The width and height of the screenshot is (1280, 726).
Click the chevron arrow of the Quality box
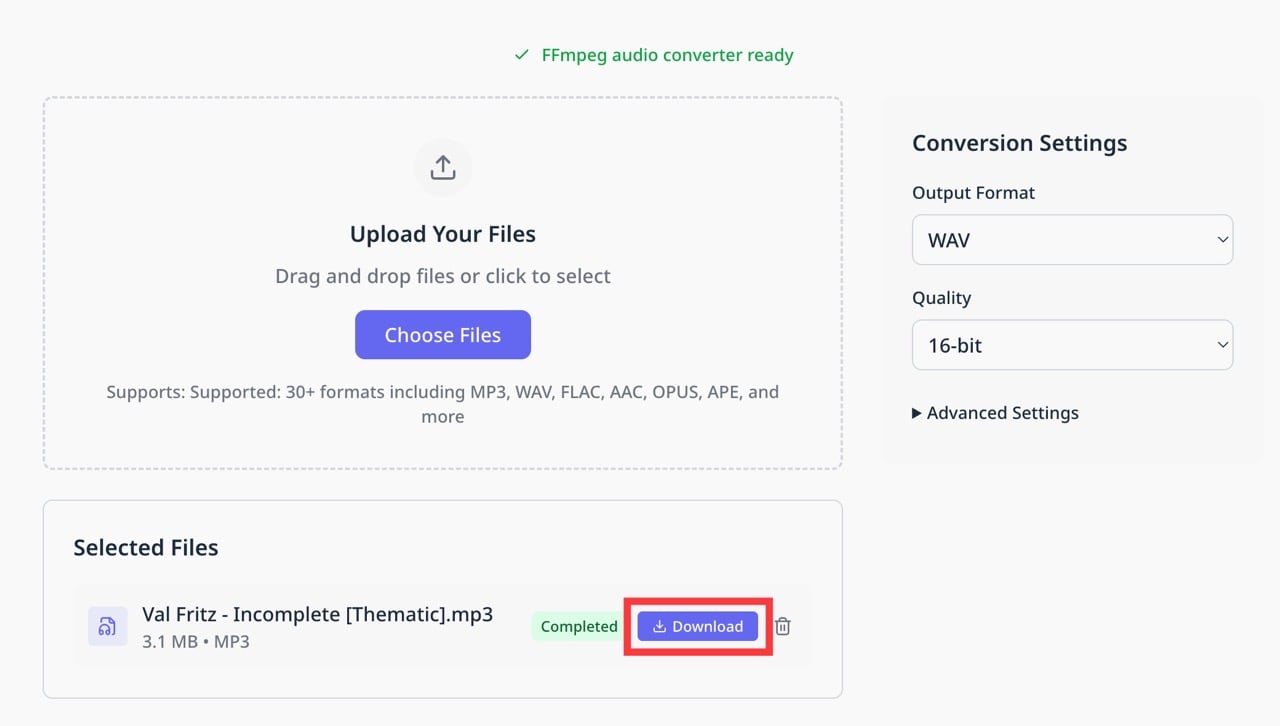pyautogui.click(x=1222, y=345)
